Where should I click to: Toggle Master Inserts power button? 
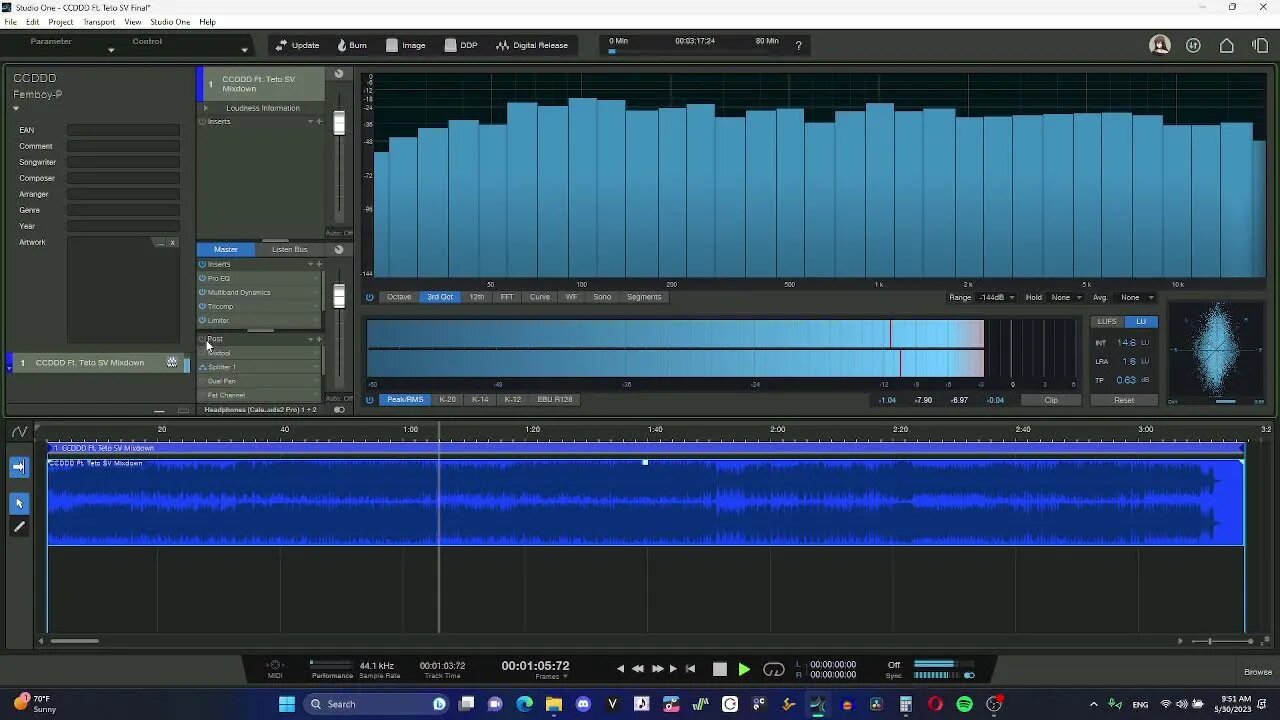[x=202, y=264]
